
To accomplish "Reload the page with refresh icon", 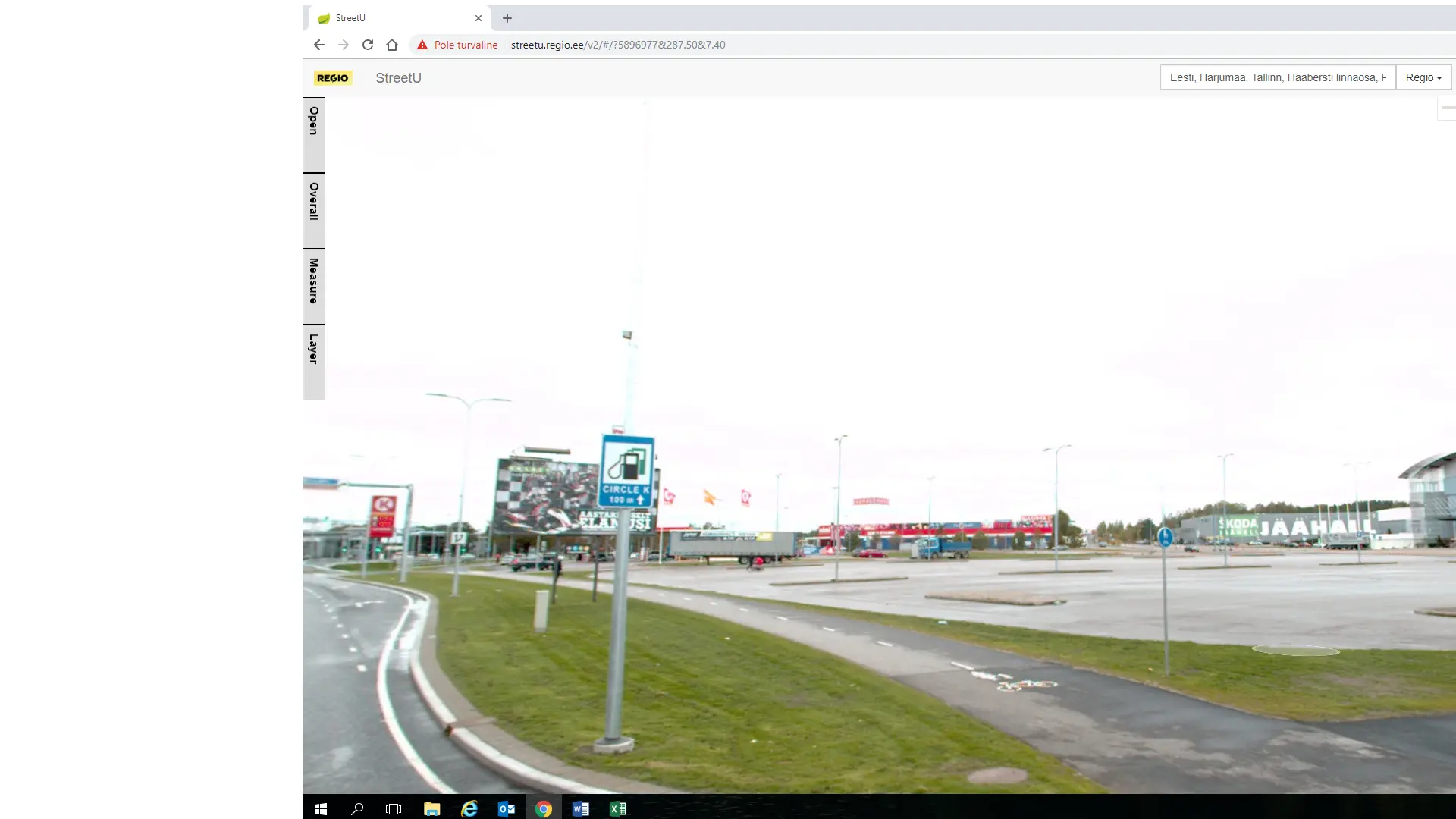I will coord(368,45).
